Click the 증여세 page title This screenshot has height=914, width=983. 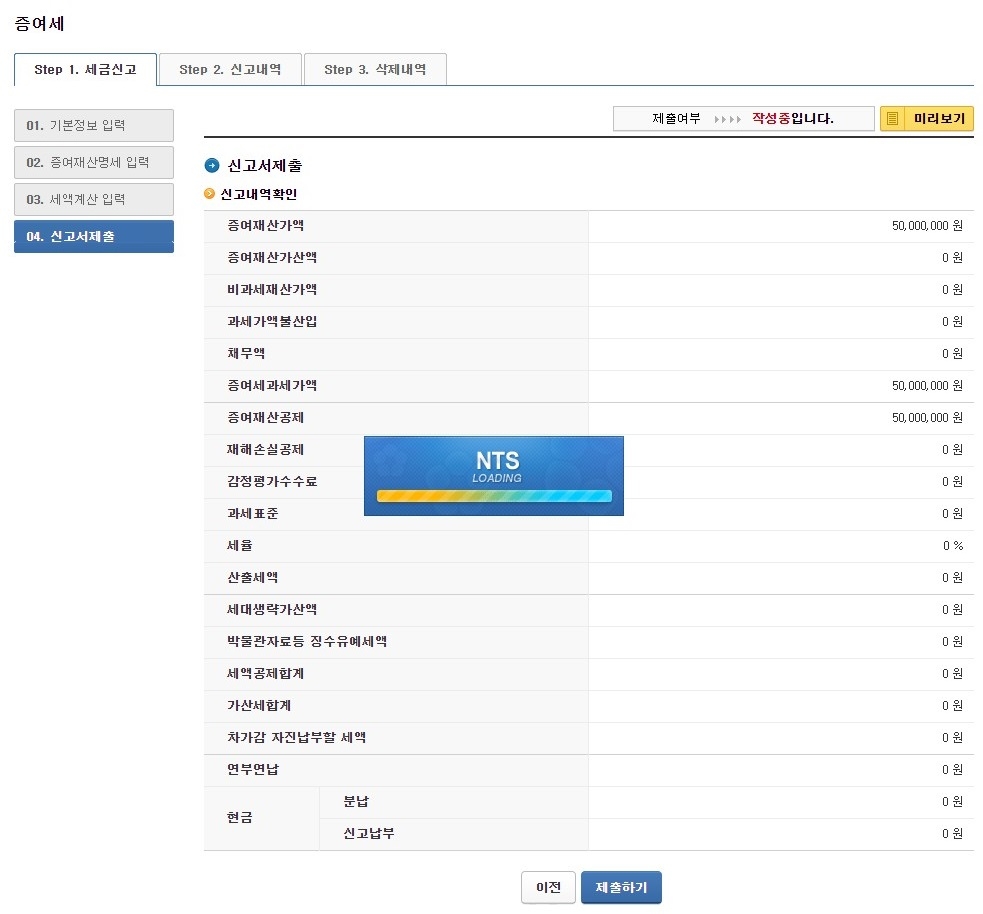tap(39, 24)
